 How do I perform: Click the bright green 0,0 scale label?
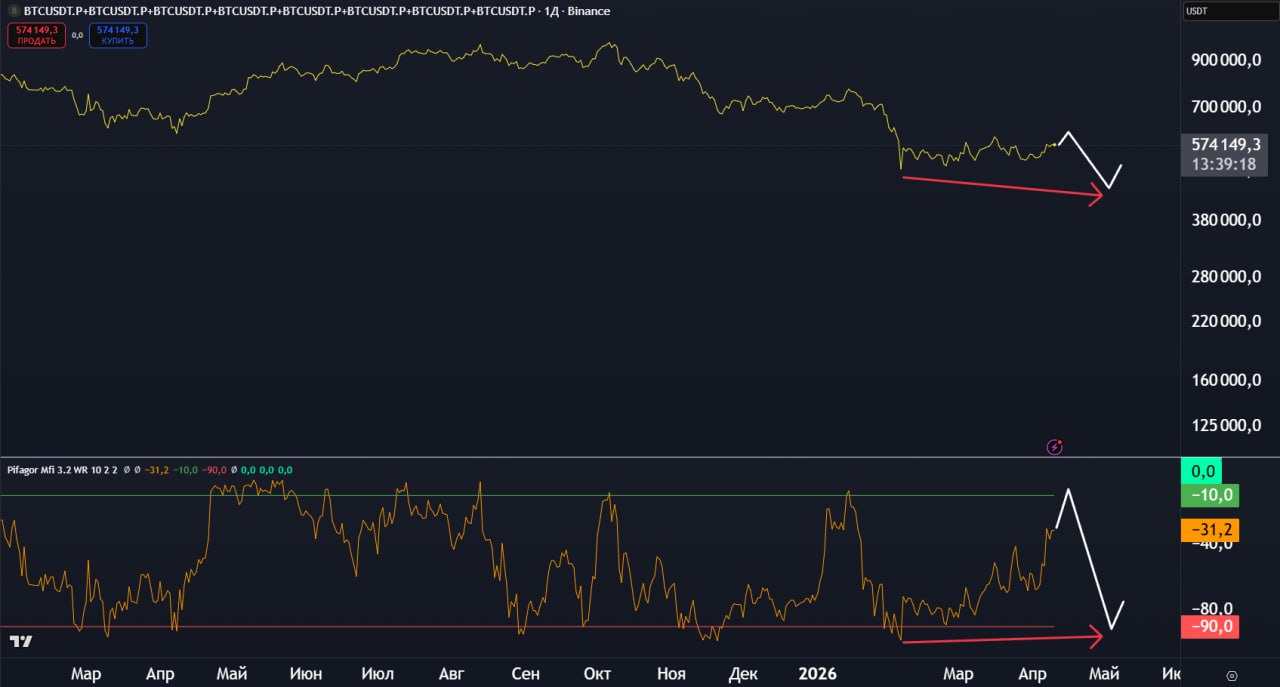coord(1211,470)
